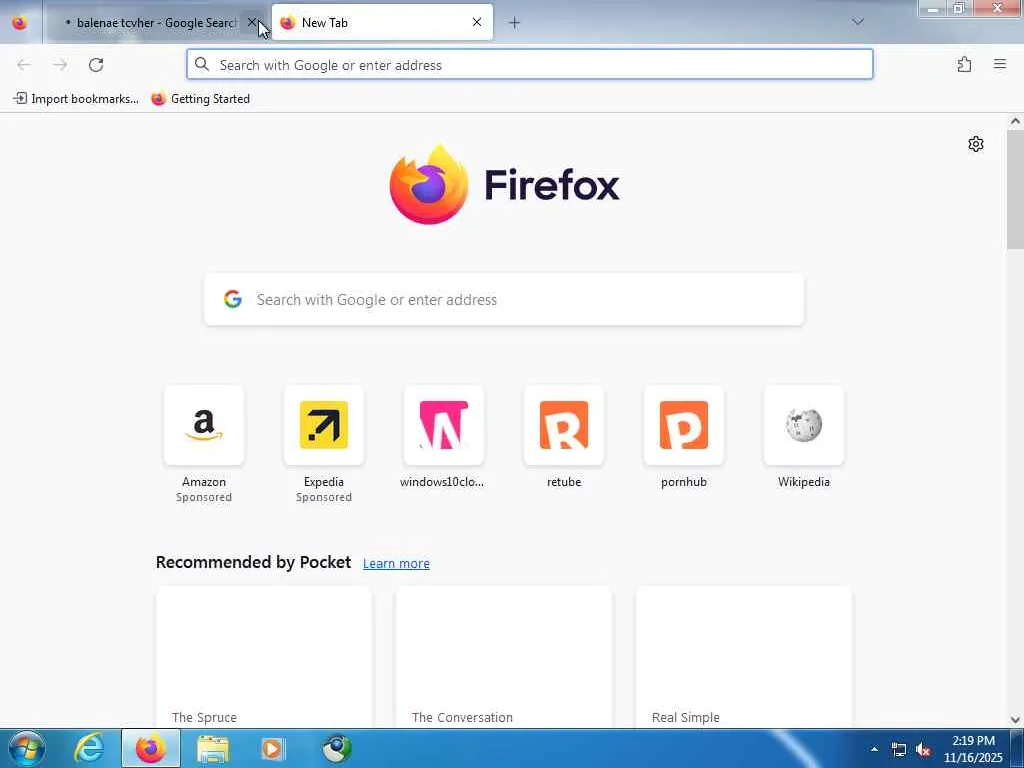This screenshot has height=768, width=1024.
Task: Click the Google G logo in search box
Action: [233, 299]
